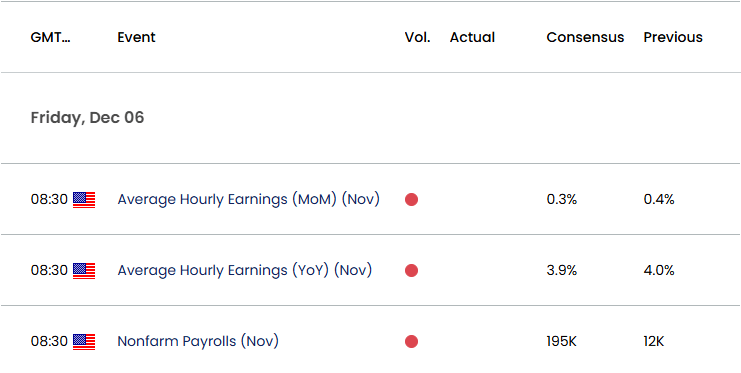
Task: Click red volatility dot for Earnings YoY
Action: [411, 270]
